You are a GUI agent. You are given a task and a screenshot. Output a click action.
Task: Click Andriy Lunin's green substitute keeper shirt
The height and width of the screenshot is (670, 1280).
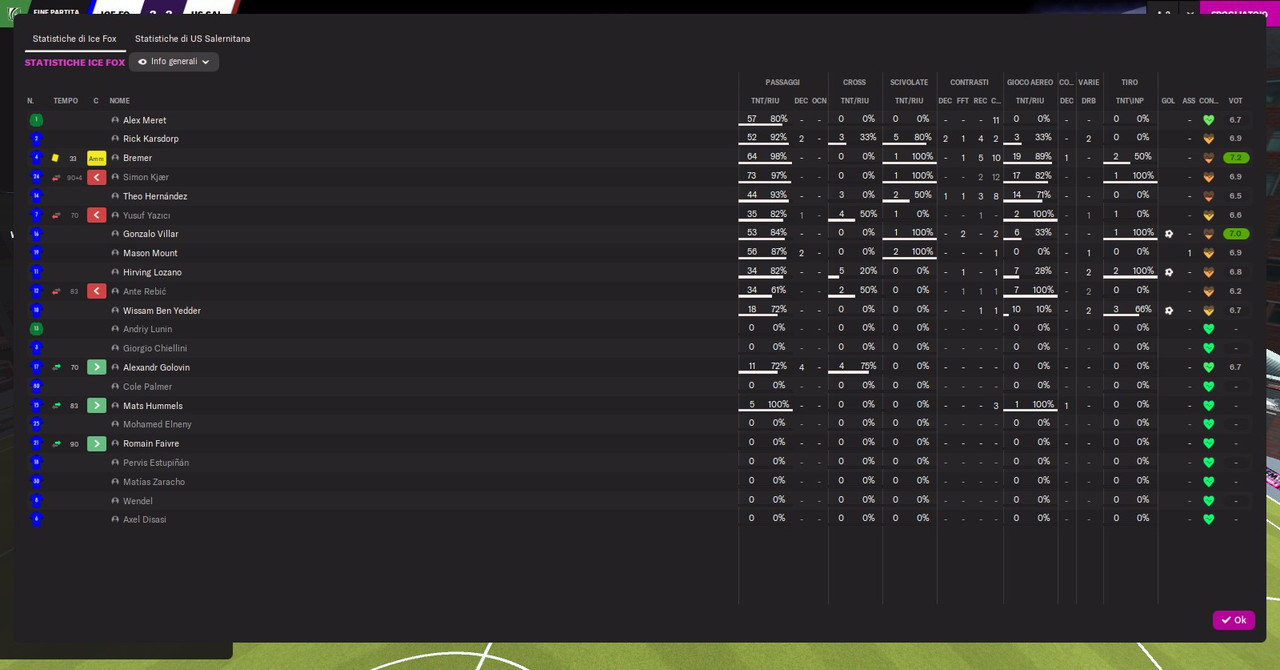tap(36, 329)
